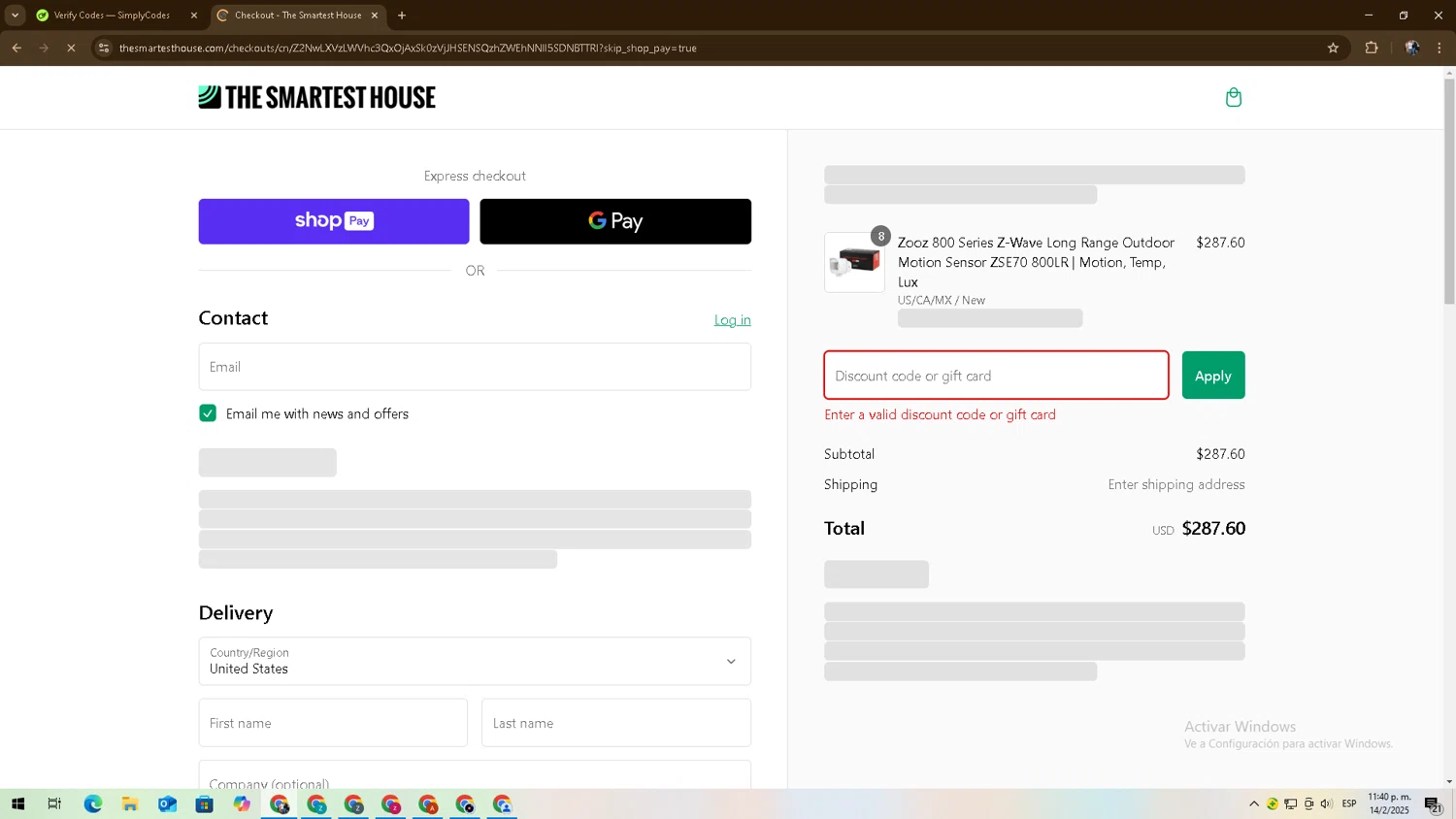This screenshot has height=819, width=1456.
Task: Focus the Company (optional) field
Action: (x=475, y=775)
